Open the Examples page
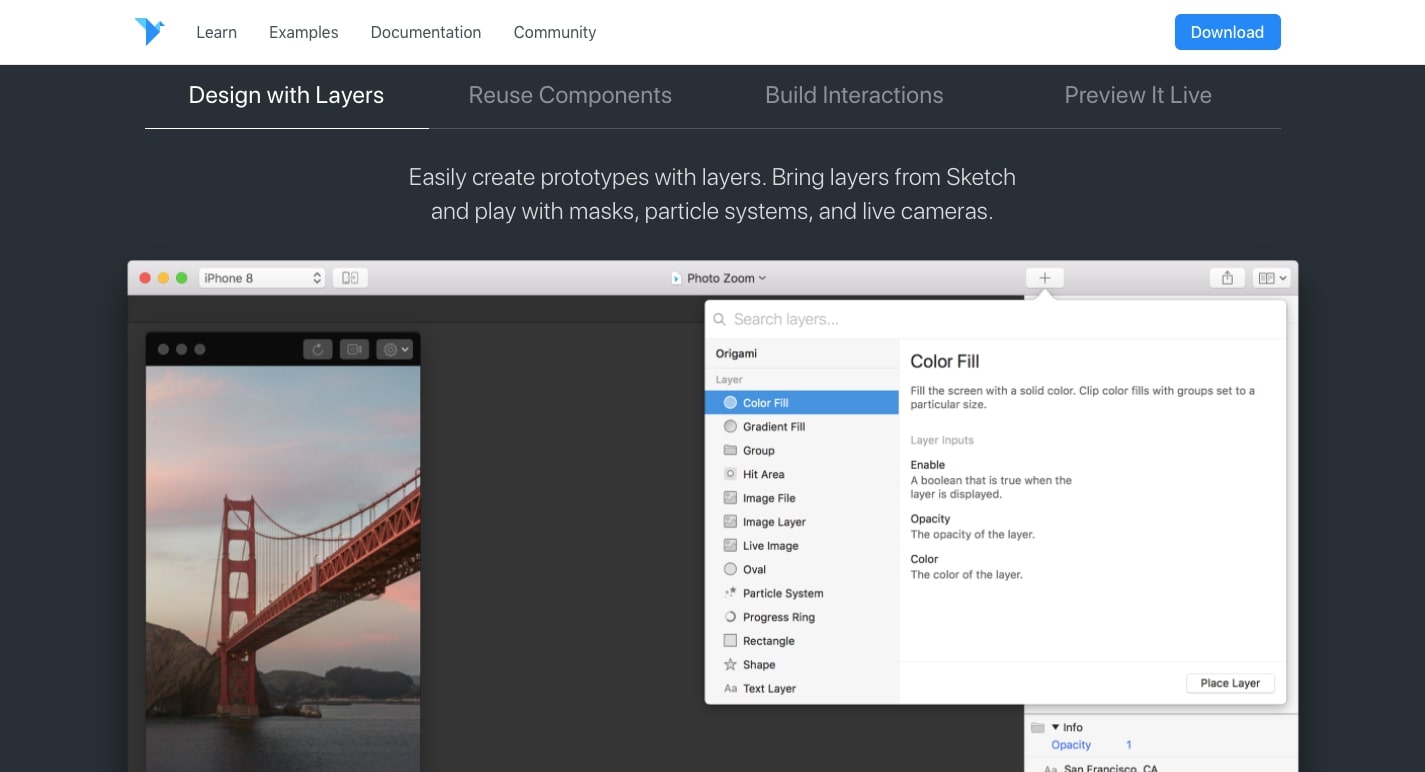Image resolution: width=1425 pixels, height=772 pixels. [x=303, y=32]
